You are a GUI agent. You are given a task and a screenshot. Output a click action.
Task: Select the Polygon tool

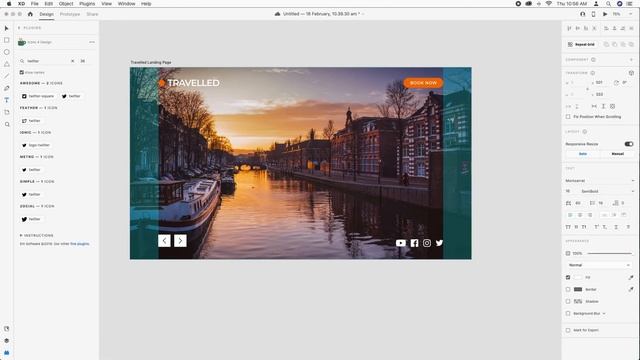7,64
